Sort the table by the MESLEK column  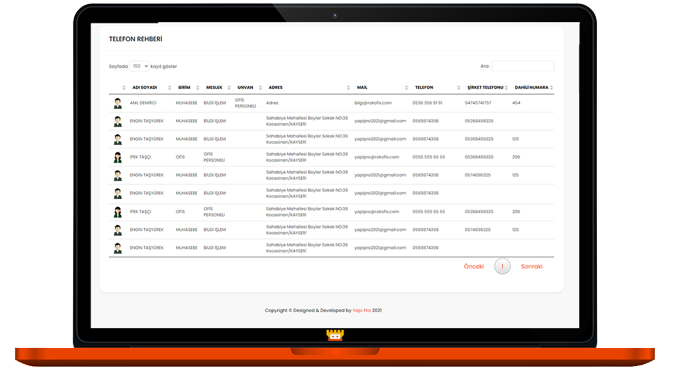click(x=214, y=88)
